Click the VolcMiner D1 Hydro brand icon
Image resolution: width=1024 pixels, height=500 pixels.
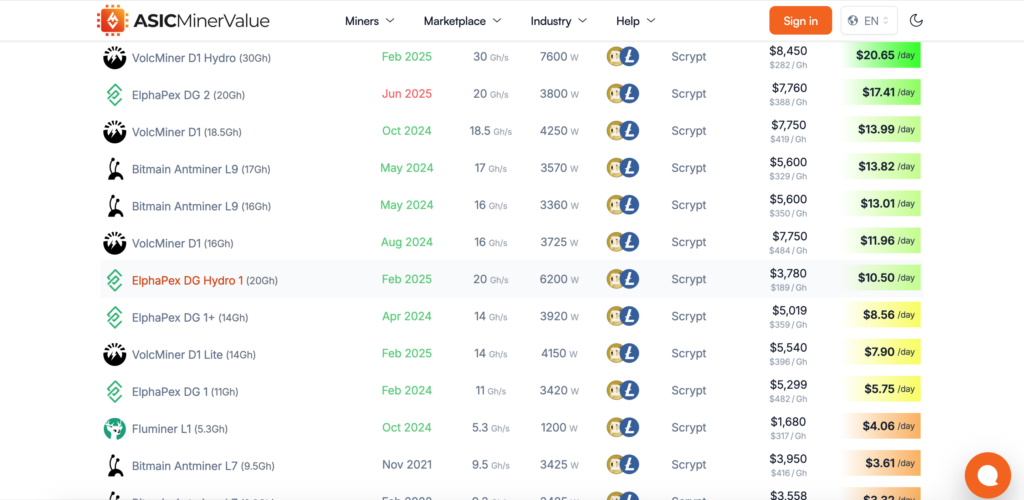click(114, 57)
